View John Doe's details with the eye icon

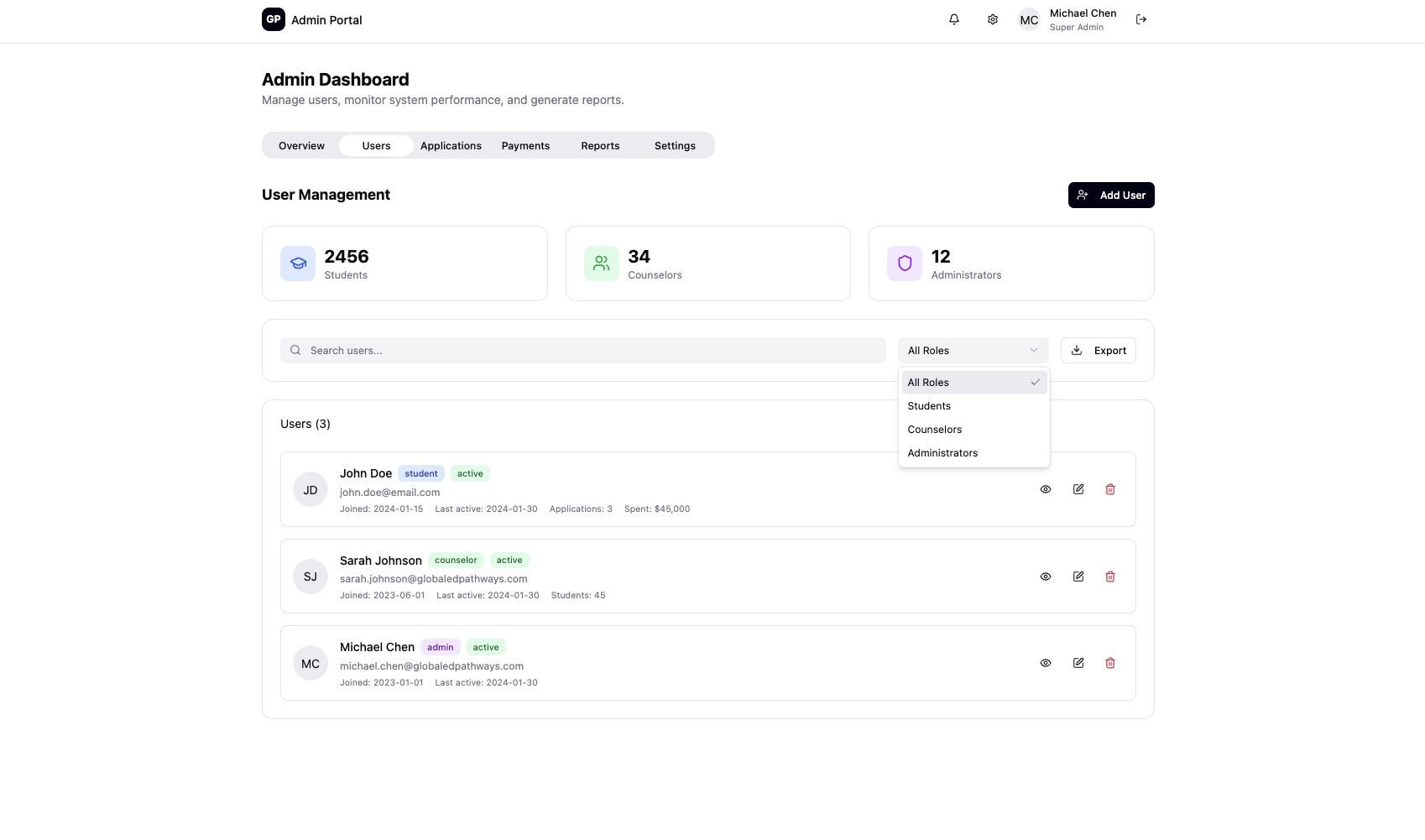click(x=1046, y=489)
